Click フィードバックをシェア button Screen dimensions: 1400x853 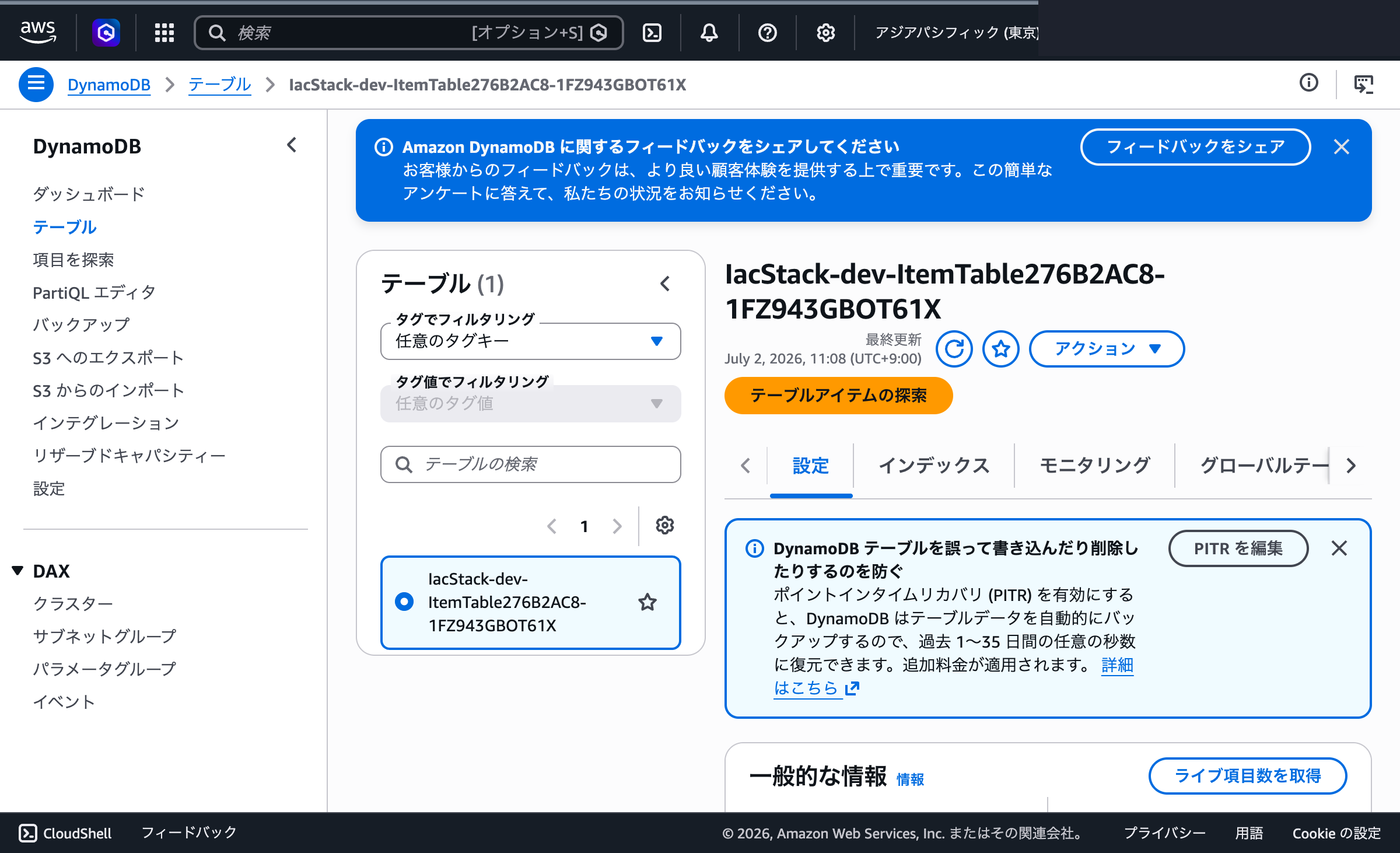pos(1195,146)
